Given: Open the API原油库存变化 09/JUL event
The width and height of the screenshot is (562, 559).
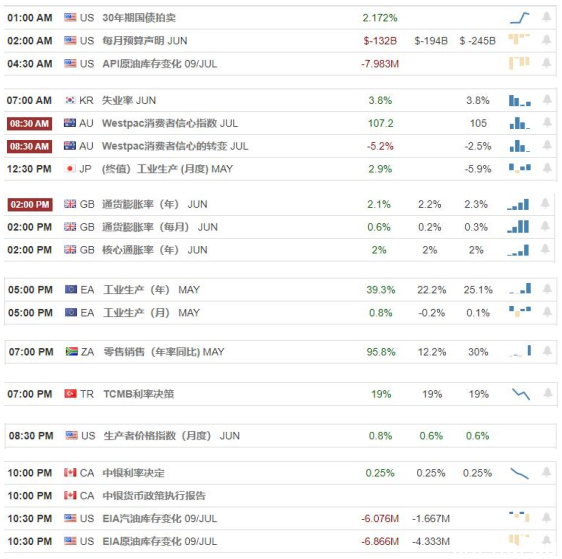Looking at the screenshot, I should pos(160,64).
